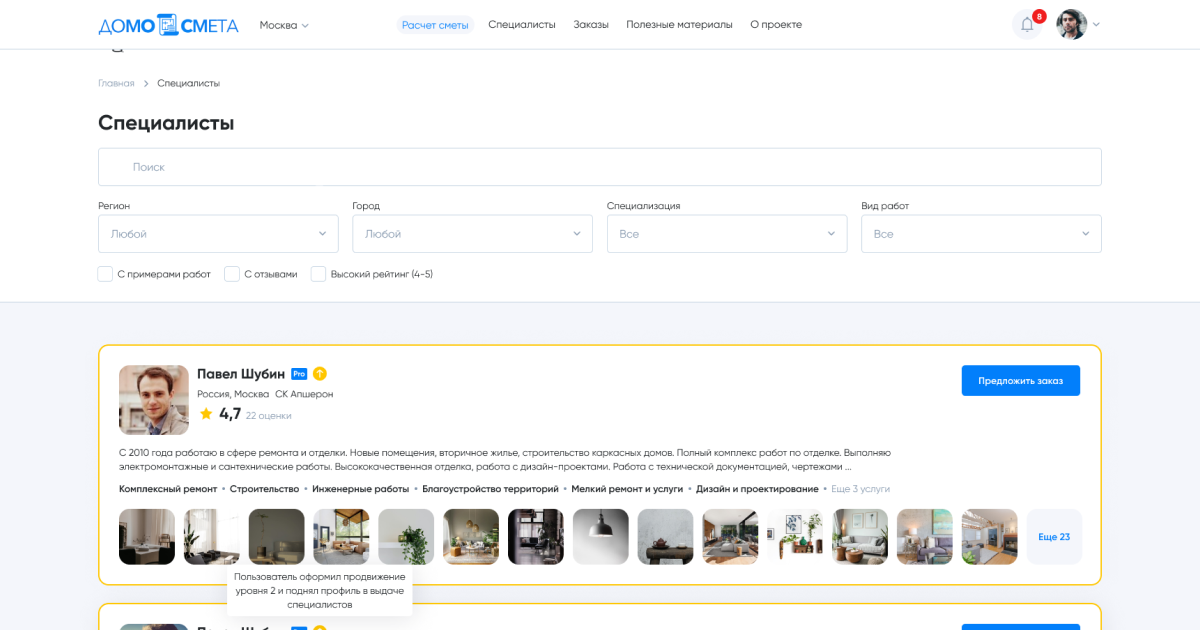This screenshot has width=1200, height=630.
Task: Check the "С примерами работ" checkbox
Action: [x=105, y=274]
